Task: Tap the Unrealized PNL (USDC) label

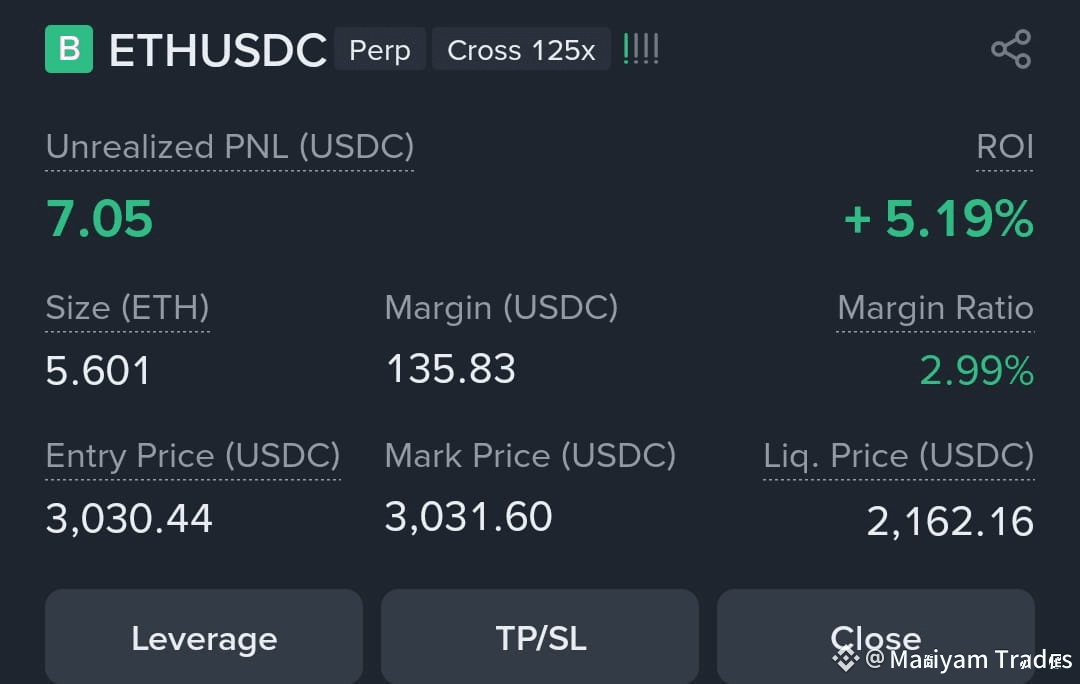Action: 229,147
